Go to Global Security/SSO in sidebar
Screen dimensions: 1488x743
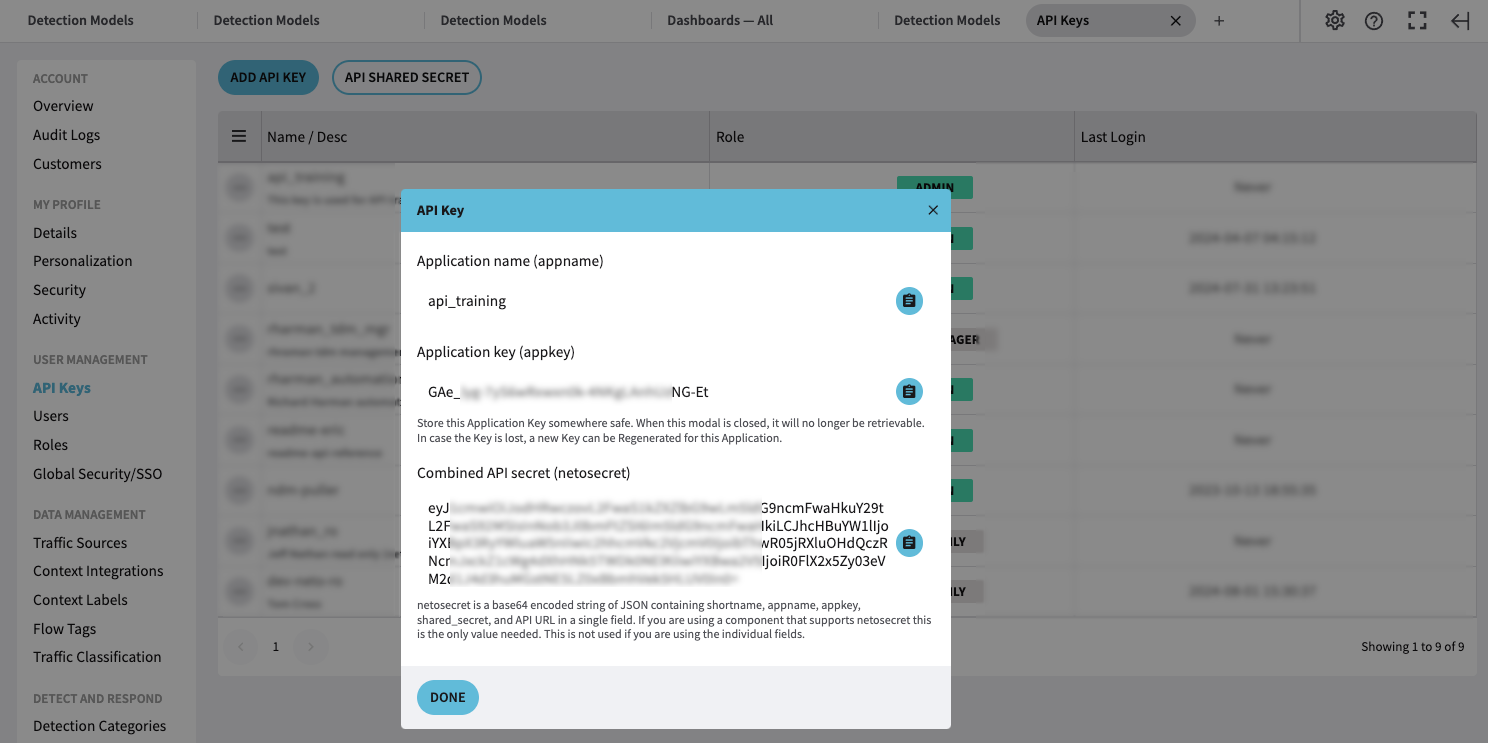[x=97, y=474]
